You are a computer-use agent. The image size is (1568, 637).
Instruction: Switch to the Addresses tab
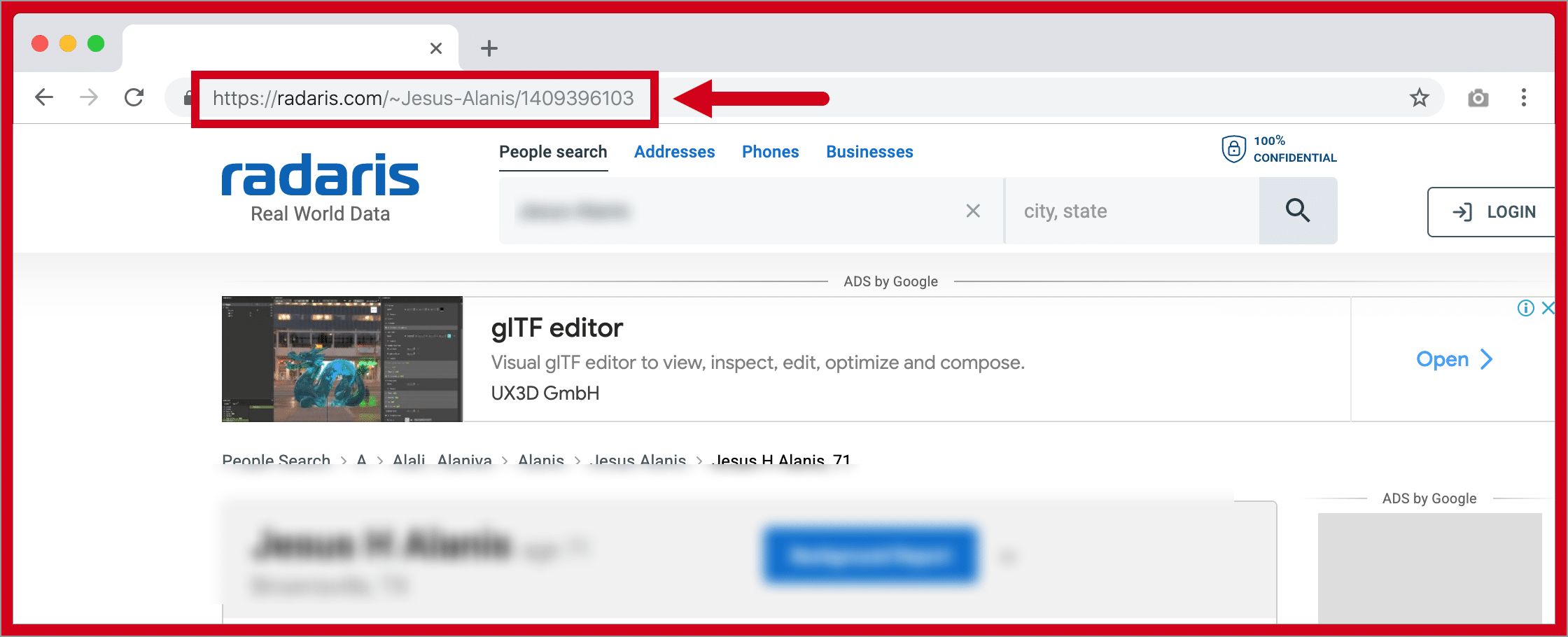[675, 152]
